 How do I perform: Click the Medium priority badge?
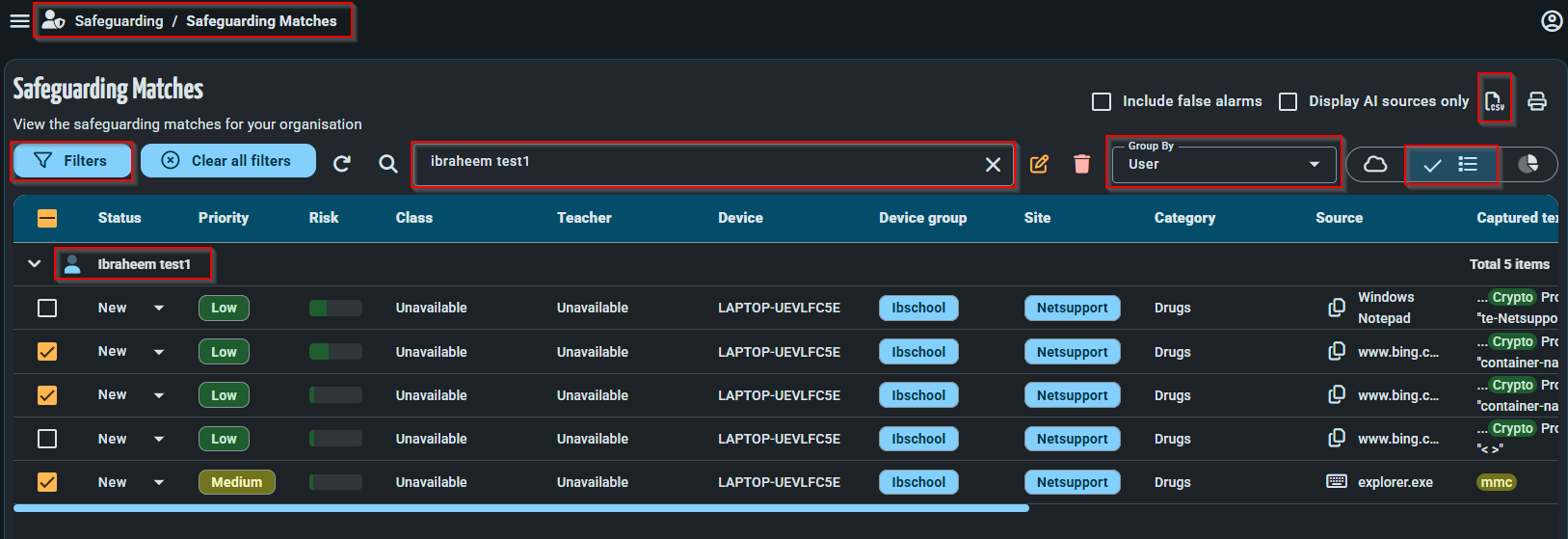click(x=236, y=482)
